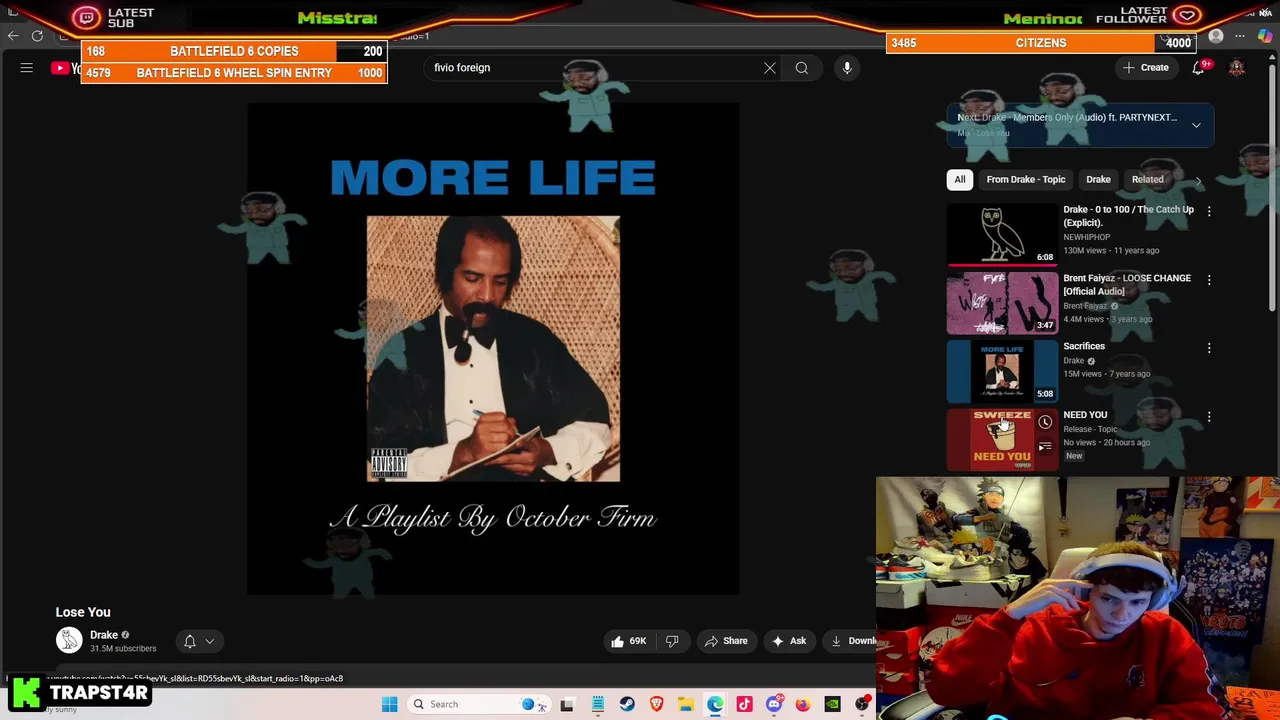This screenshot has height=720, width=1280.
Task: Open options menu for Sacrifices video
Action: click(1209, 348)
